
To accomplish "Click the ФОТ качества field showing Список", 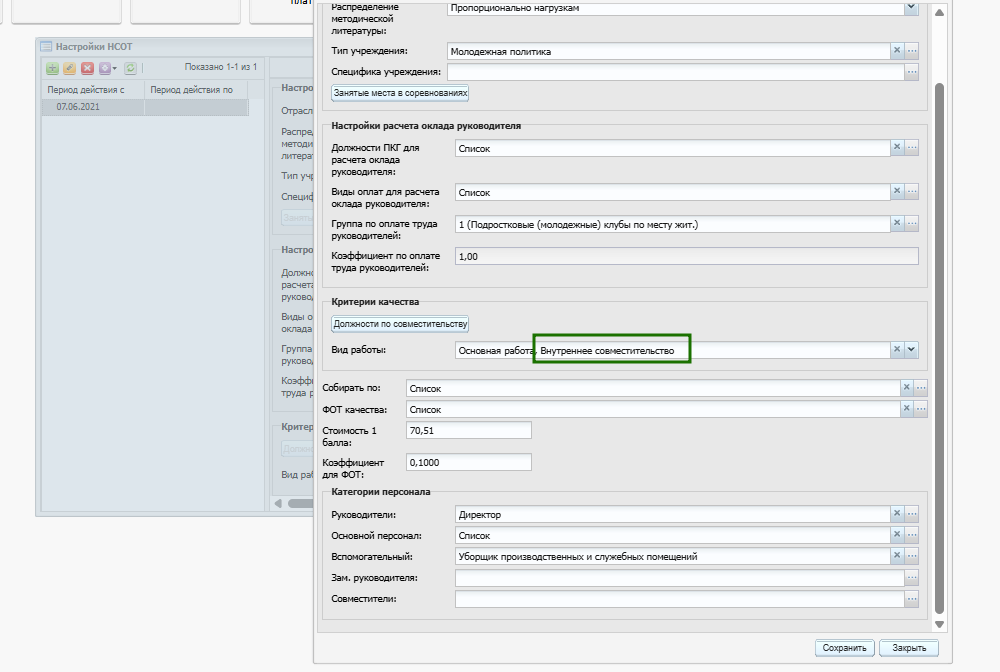I will coord(653,409).
